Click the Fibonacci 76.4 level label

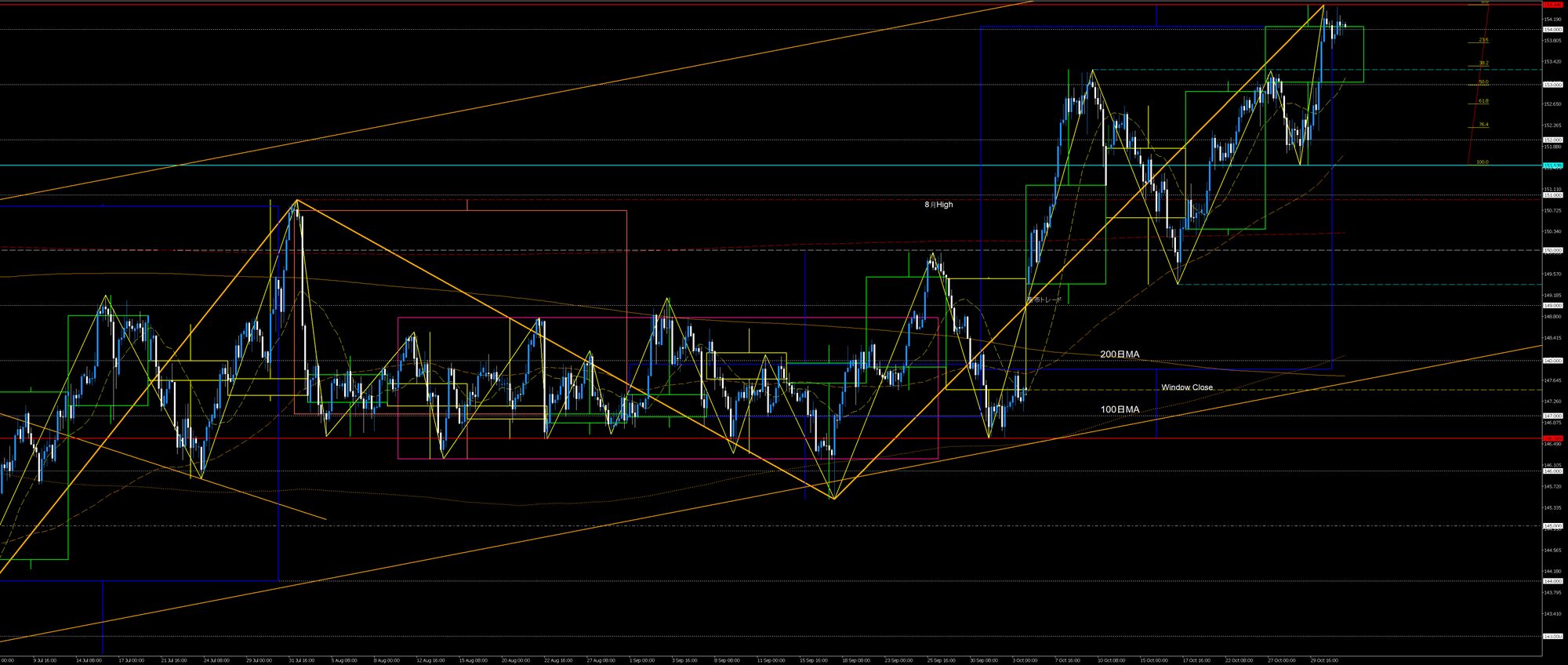pos(1483,125)
